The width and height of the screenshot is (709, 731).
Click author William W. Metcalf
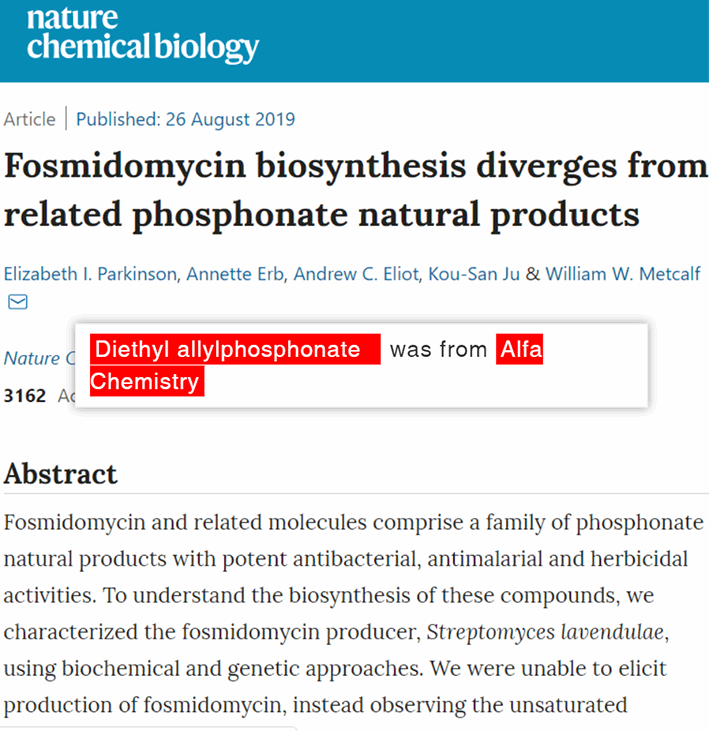pyautogui.click(x=623, y=274)
